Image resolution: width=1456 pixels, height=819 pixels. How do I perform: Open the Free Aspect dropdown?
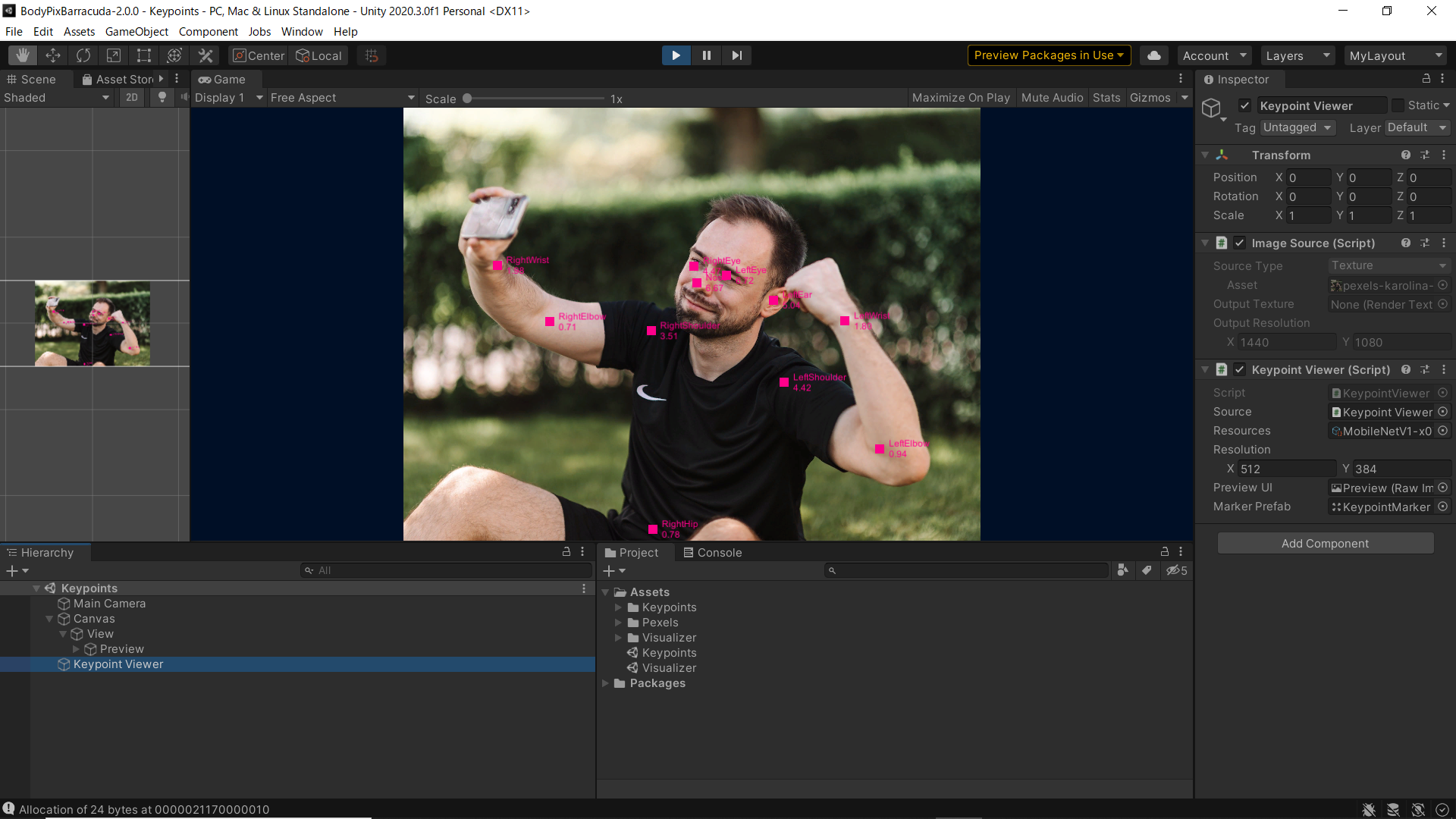tap(343, 98)
